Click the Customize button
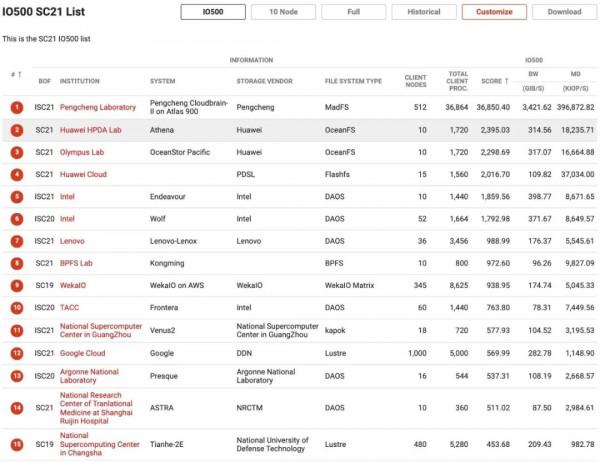600x462 pixels. tap(494, 12)
